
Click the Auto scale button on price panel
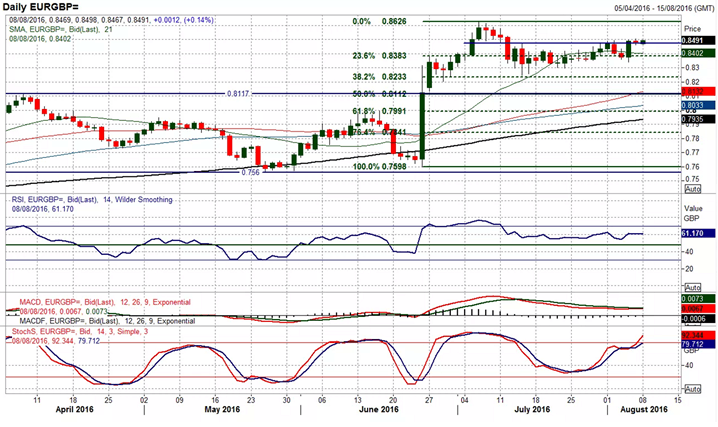[692, 188]
